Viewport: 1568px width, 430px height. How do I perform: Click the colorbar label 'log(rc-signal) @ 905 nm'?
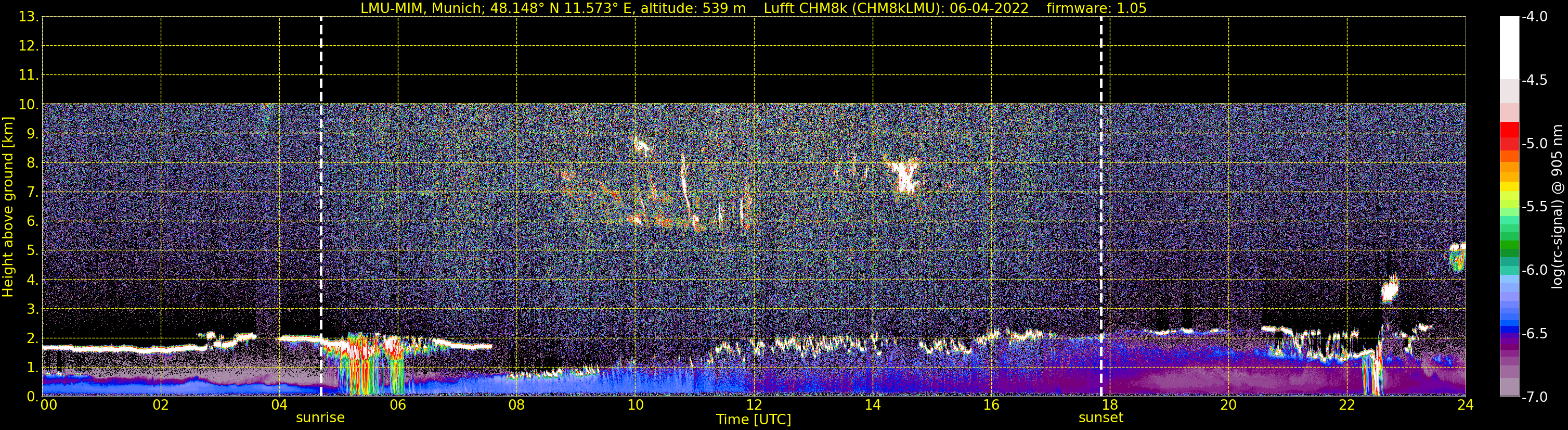click(x=1557, y=207)
